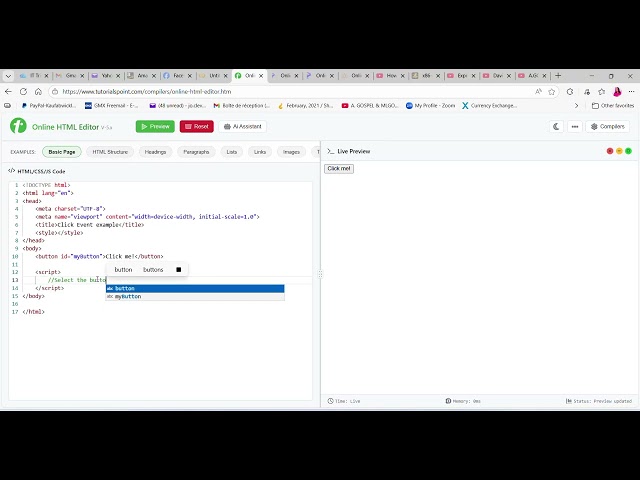Toggle dark mode with the moon icon
Viewport: 640px width, 480px height.
coord(557,127)
